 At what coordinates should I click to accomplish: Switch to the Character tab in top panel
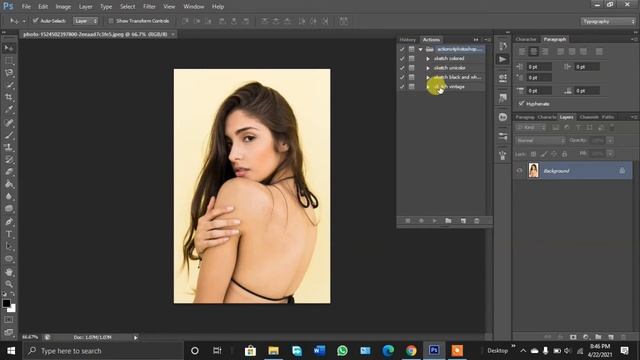click(526, 39)
